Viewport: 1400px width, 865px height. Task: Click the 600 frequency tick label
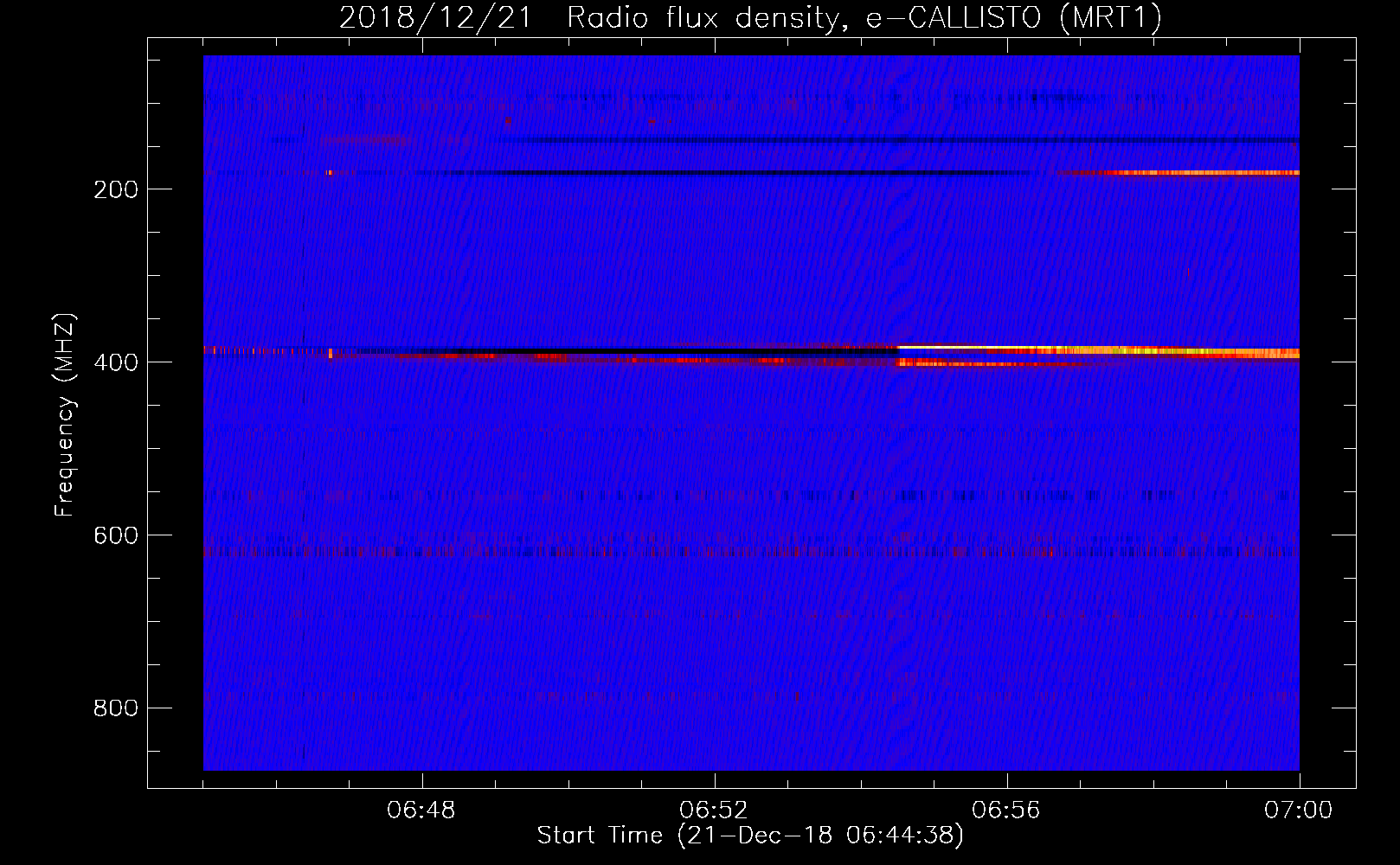point(116,535)
